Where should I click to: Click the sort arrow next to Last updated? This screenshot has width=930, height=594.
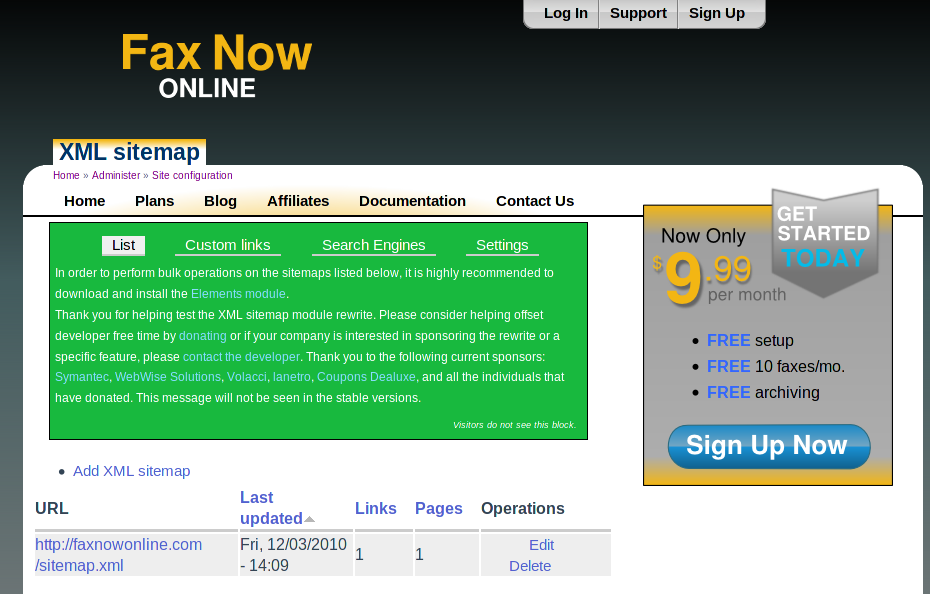click(x=309, y=519)
